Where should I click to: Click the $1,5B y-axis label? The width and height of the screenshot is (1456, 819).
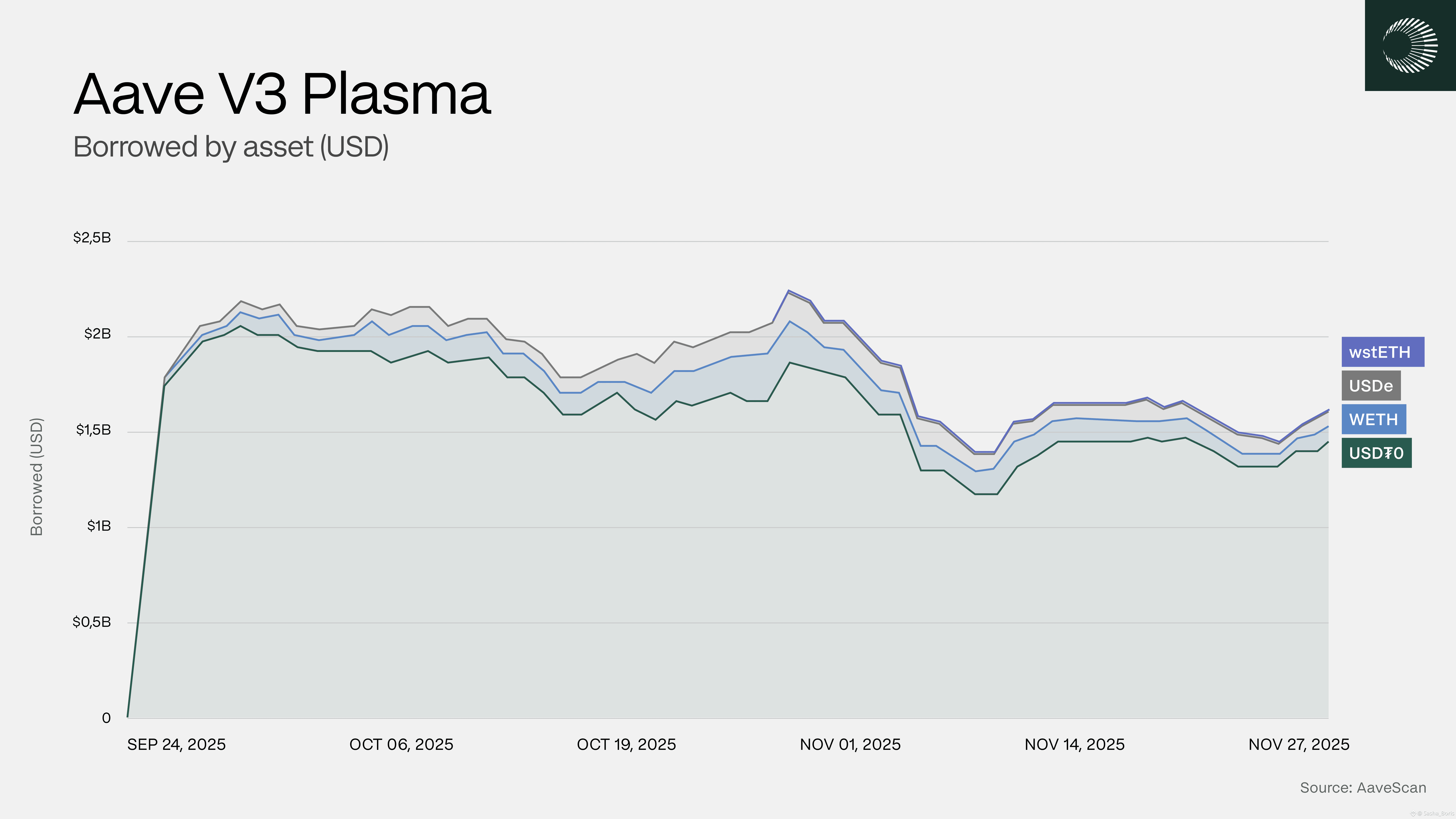pos(93,430)
